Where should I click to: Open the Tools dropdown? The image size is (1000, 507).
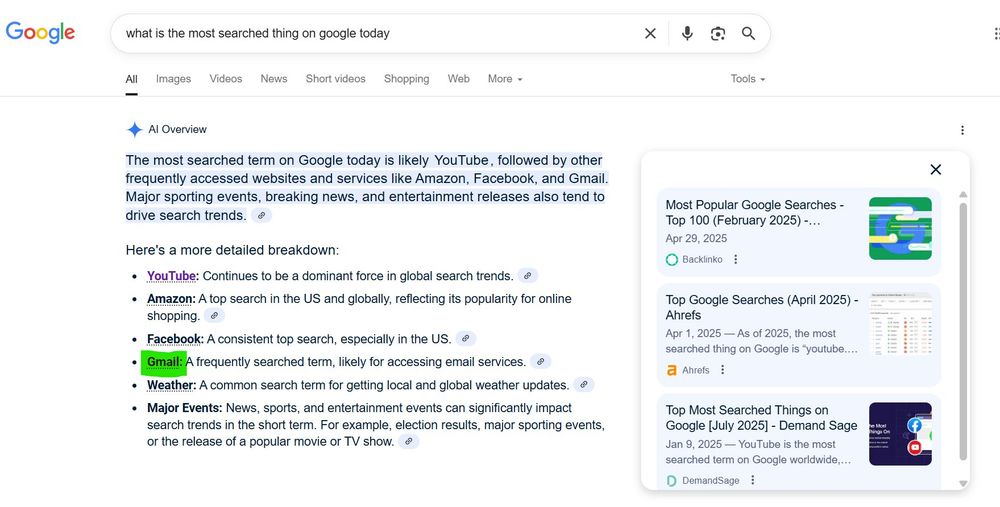[x=747, y=79]
